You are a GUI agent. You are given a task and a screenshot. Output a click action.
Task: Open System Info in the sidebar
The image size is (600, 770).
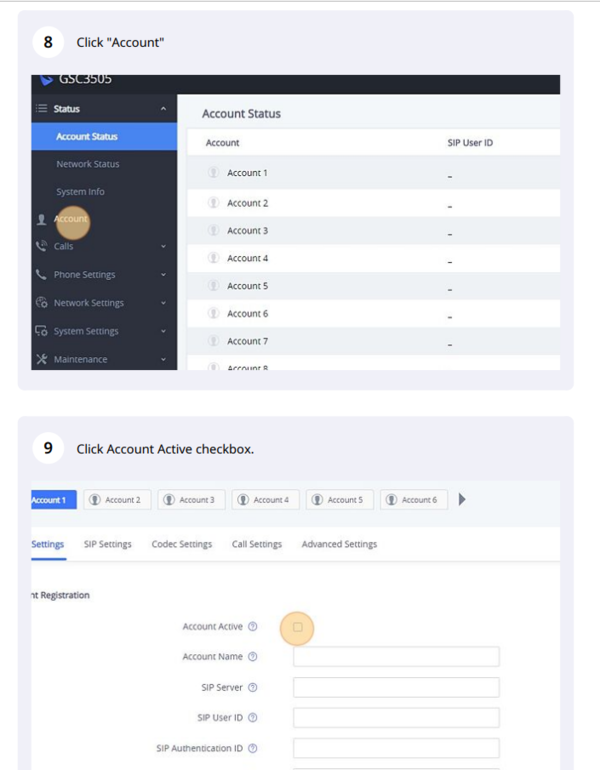[x=81, y=192]
